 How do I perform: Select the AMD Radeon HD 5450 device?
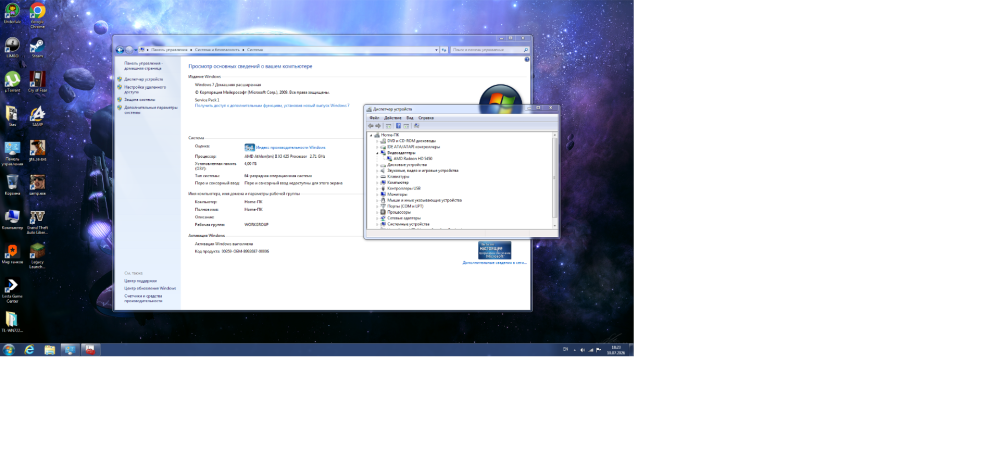point(412,159)
